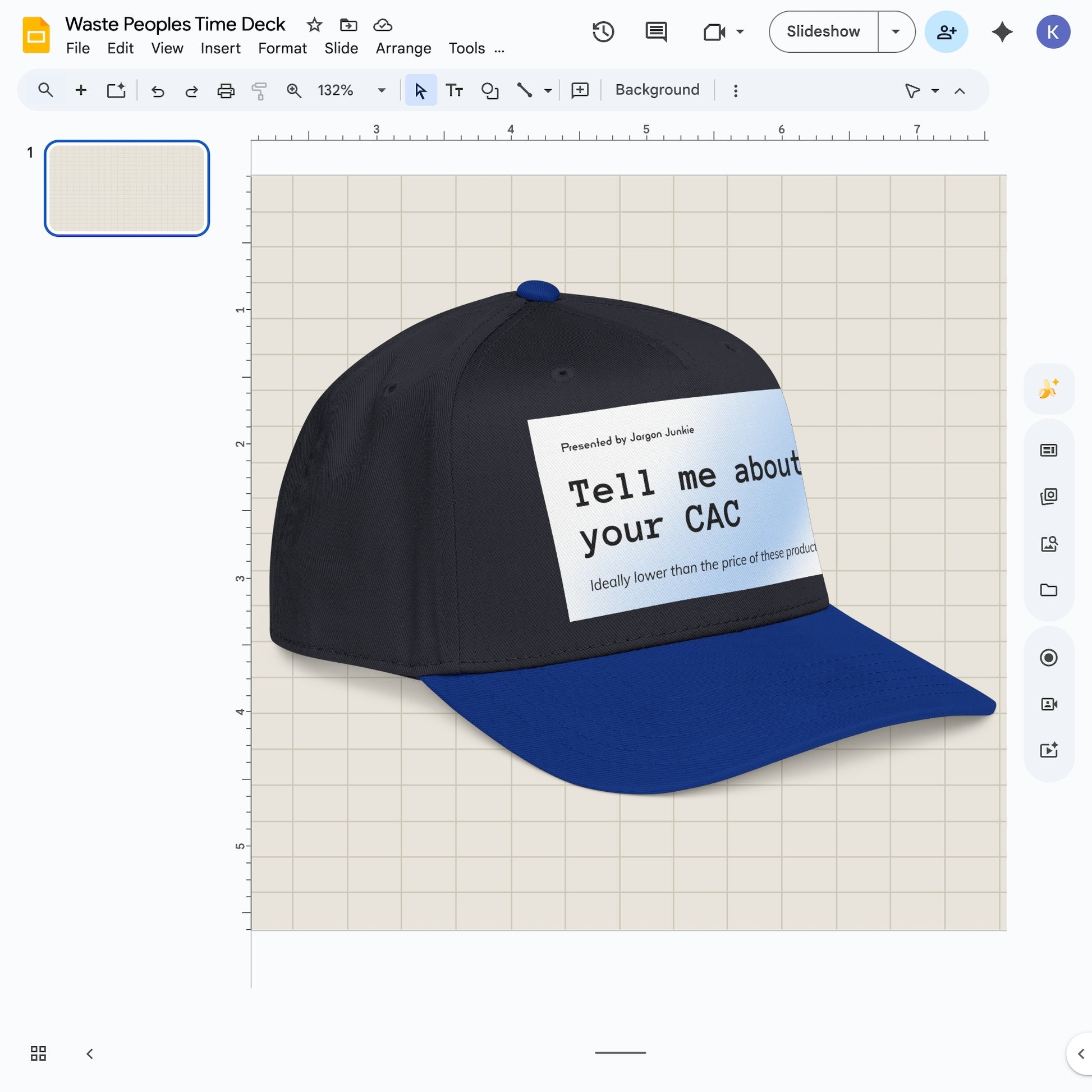The width and height of the screenshot is (1092, 1092).
Task: Expand the Slideshow options arrow
Action: point(896,31)
